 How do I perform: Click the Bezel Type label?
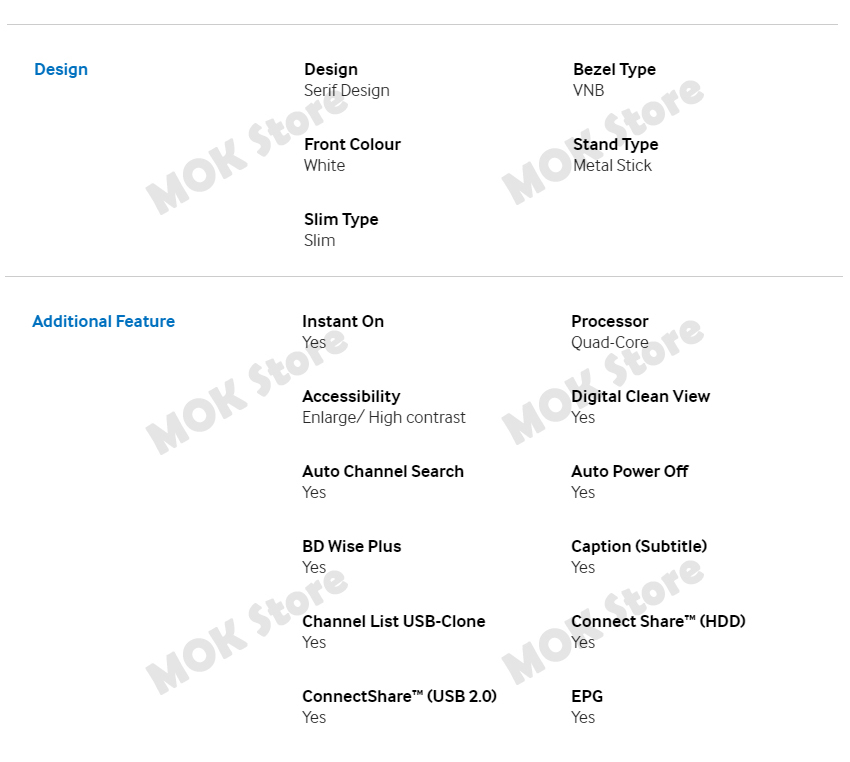(x=614, y=70)
